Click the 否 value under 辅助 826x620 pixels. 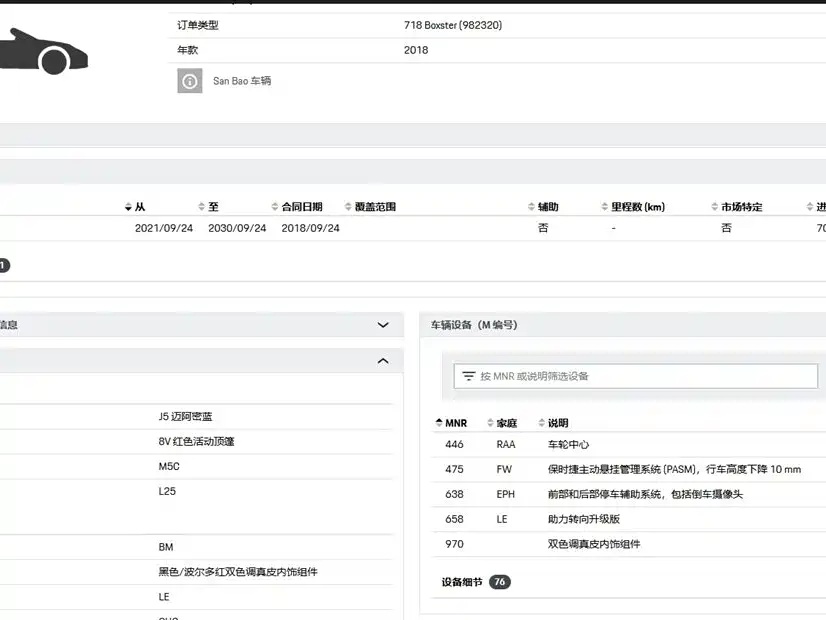pos(543,228)
